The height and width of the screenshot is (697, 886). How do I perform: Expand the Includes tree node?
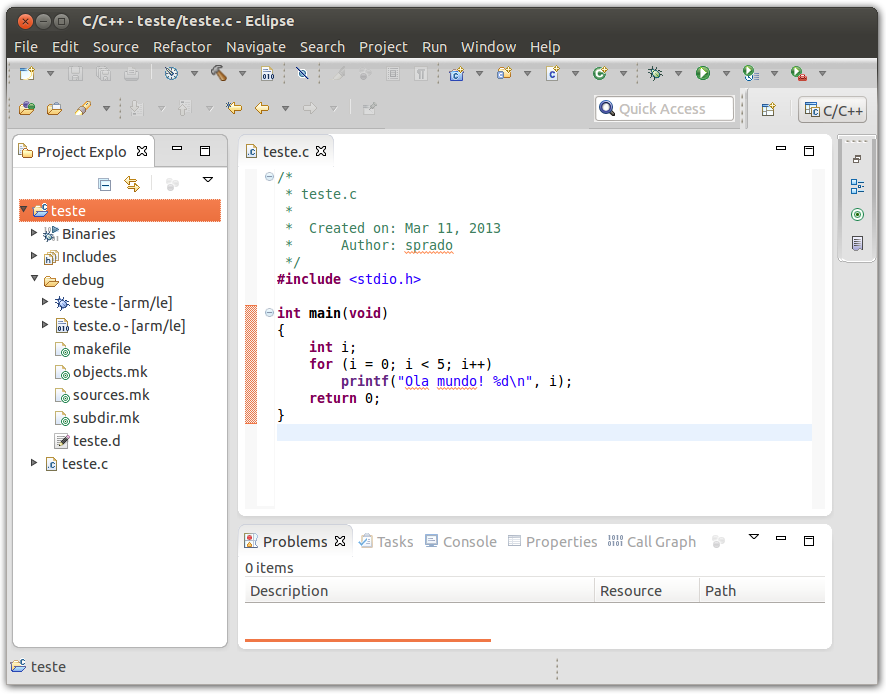pos(34,256)
